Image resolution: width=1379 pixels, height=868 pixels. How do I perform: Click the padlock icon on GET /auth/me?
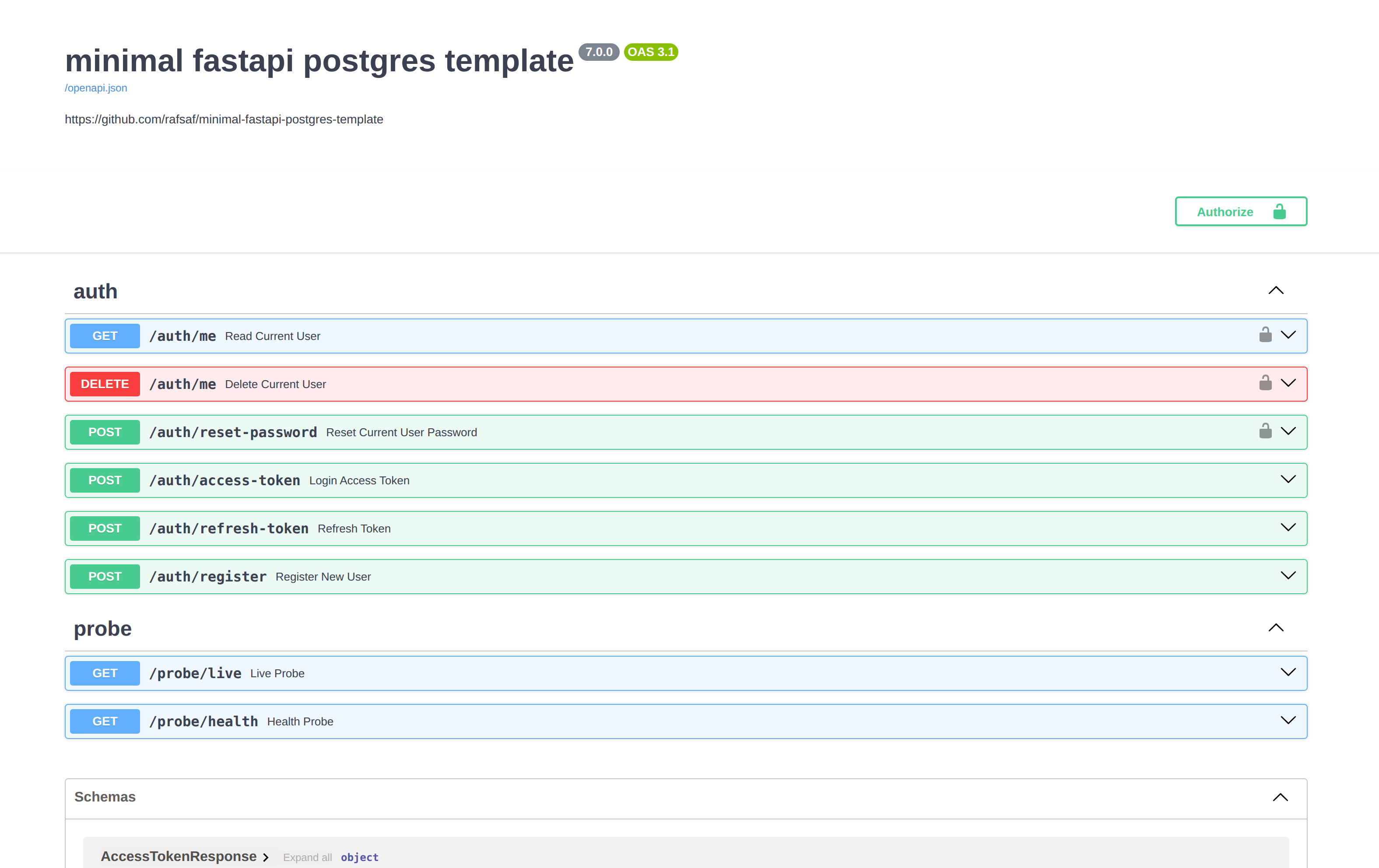click(1266, 335)
